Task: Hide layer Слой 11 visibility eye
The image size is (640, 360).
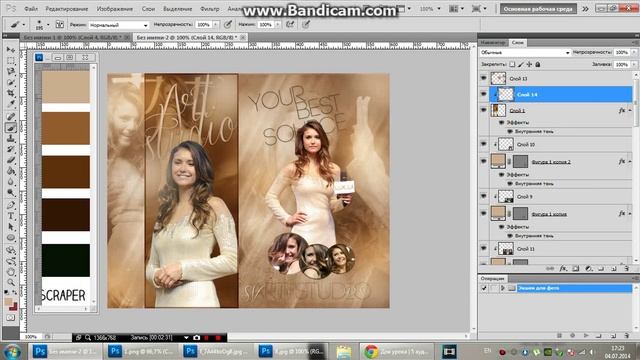Action: click(x=484, y=248)
